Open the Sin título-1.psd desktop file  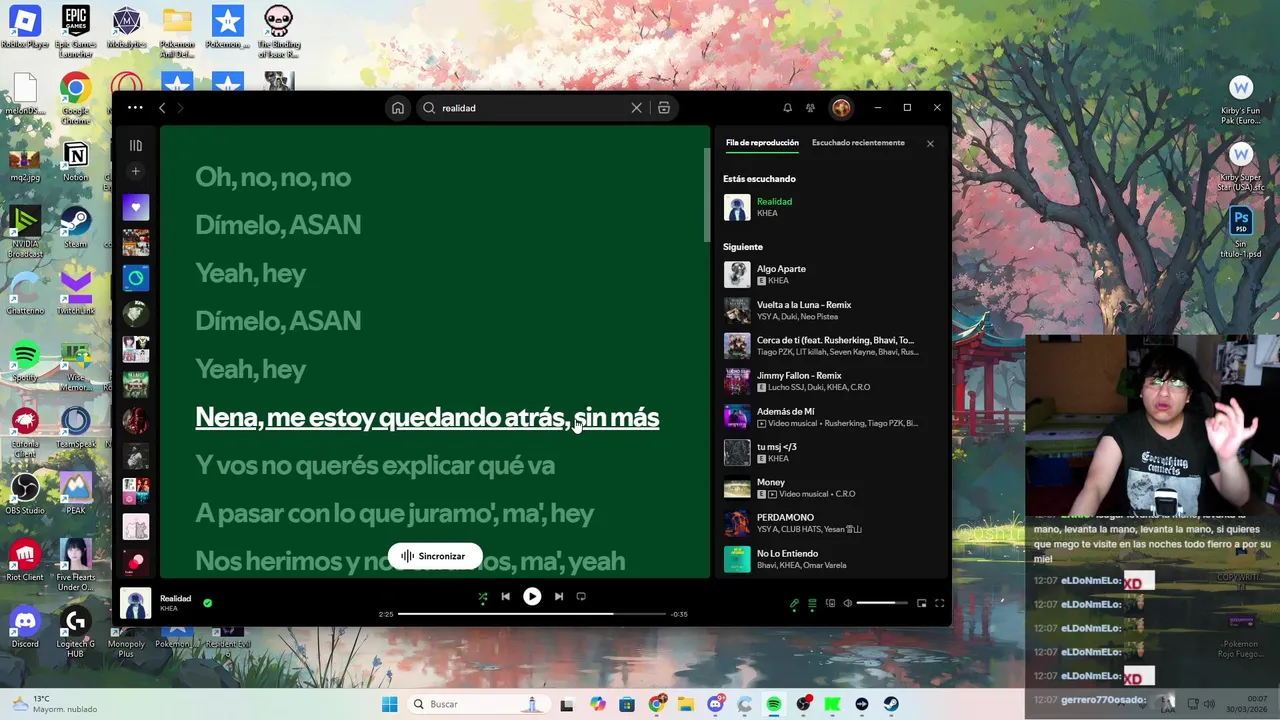tap(1241, 234)
